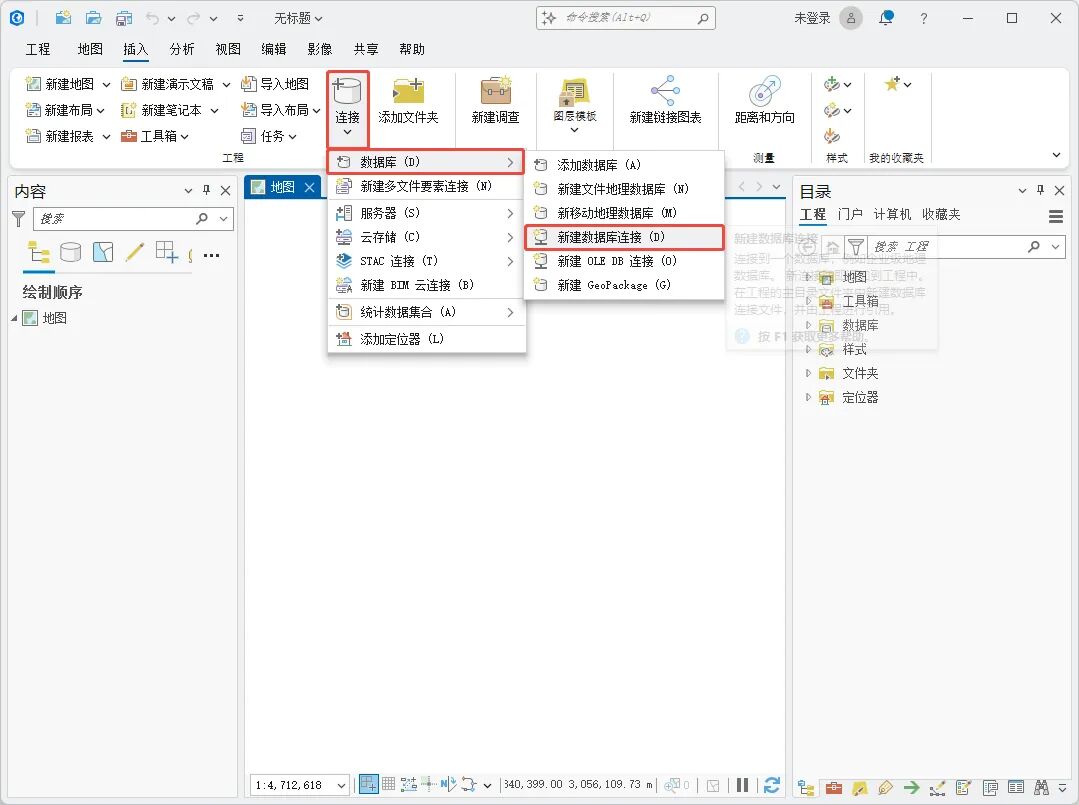1079x805 pixels.
Task: Click 新建调查 briefcase icon
Action: click(x=495, y=91)
